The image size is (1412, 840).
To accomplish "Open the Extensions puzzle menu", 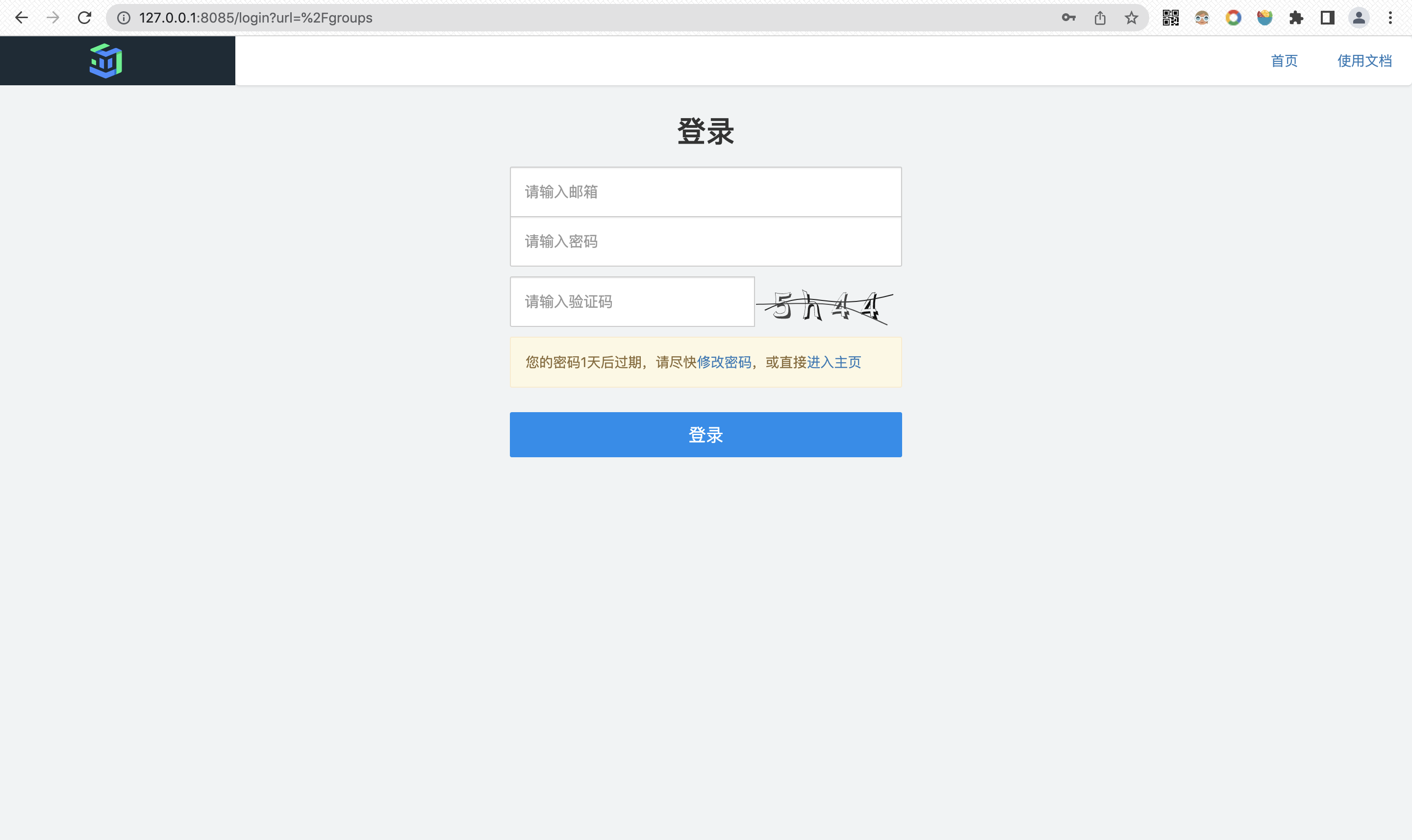I will tap(1296, 18).
